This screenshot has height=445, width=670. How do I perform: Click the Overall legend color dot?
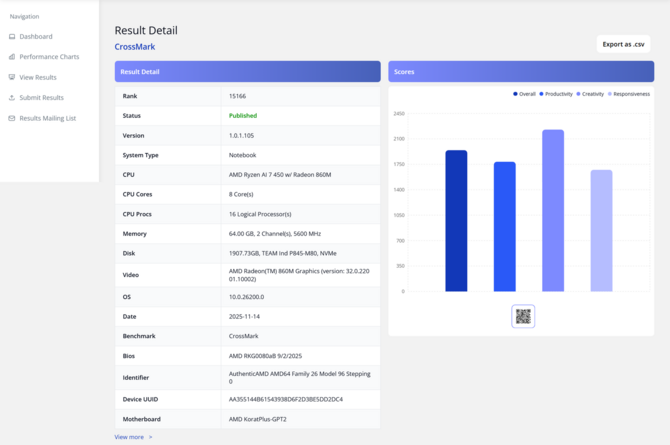tap(515, 94)
